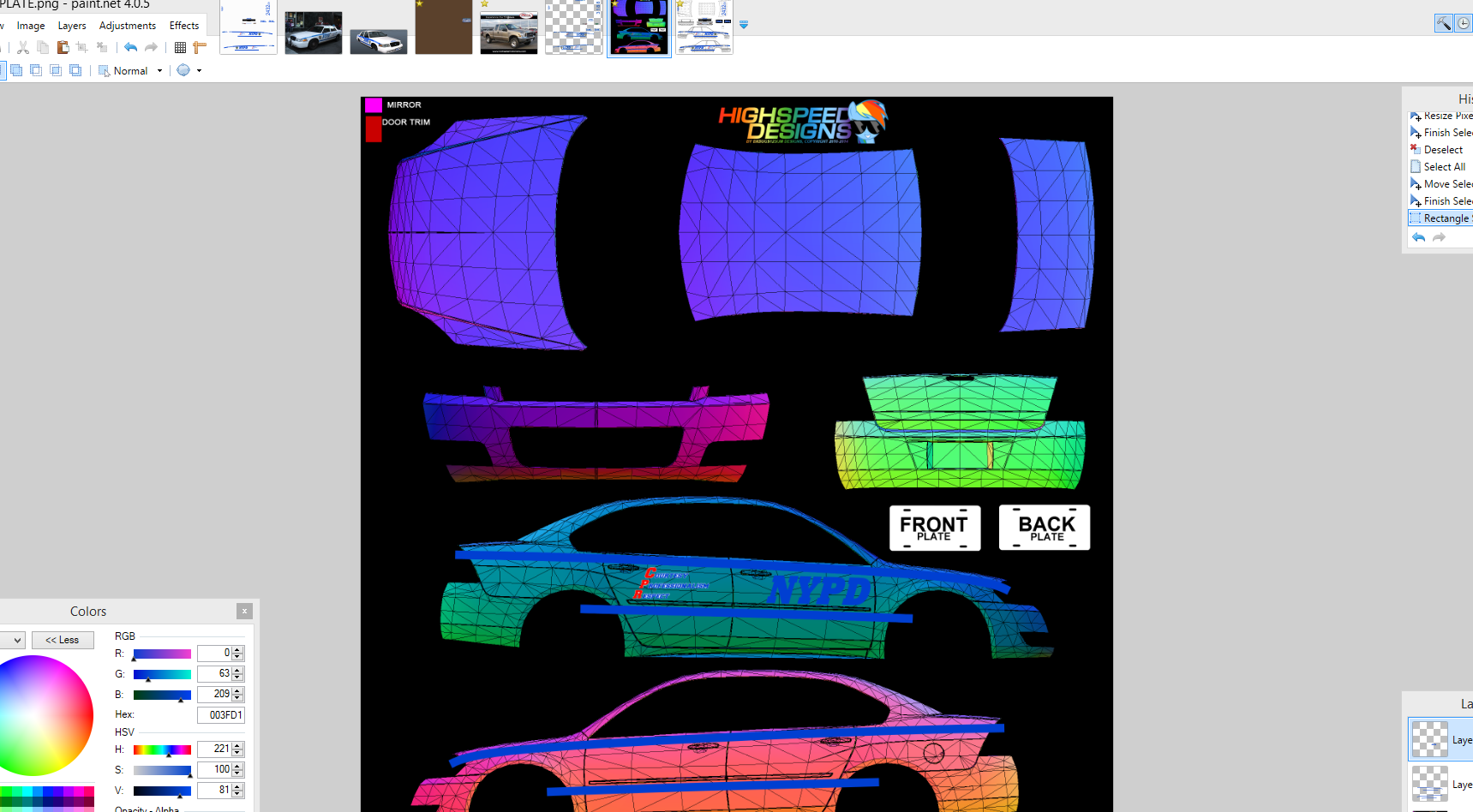Image resolution: width=1473 pixels, height=812 pixels.
Task: Click the Undo arrow in toolbar
Action: (x=130, y=48)
